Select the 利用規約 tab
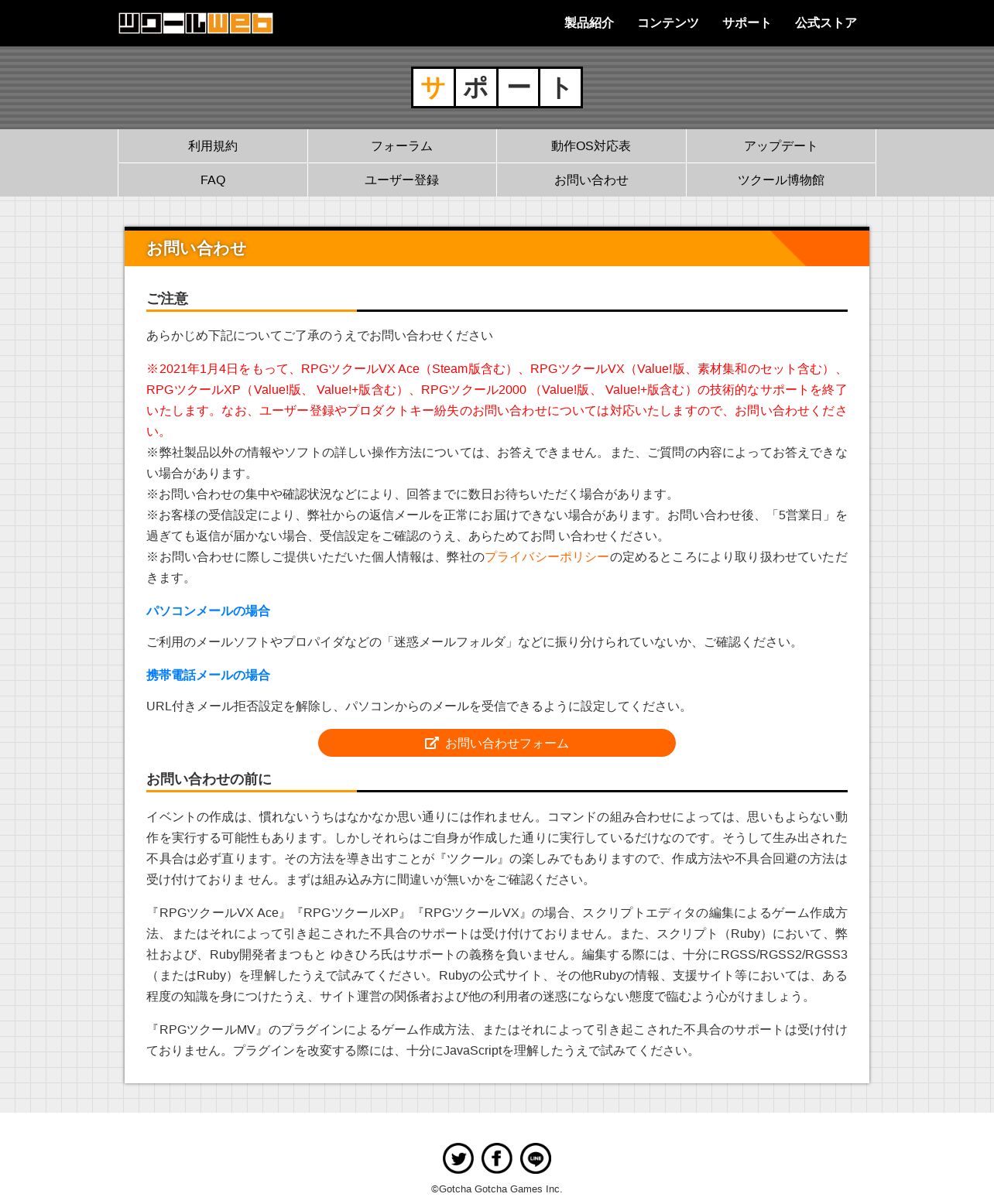The width and height of the screenshot is (994, 1204). (213, 145)
